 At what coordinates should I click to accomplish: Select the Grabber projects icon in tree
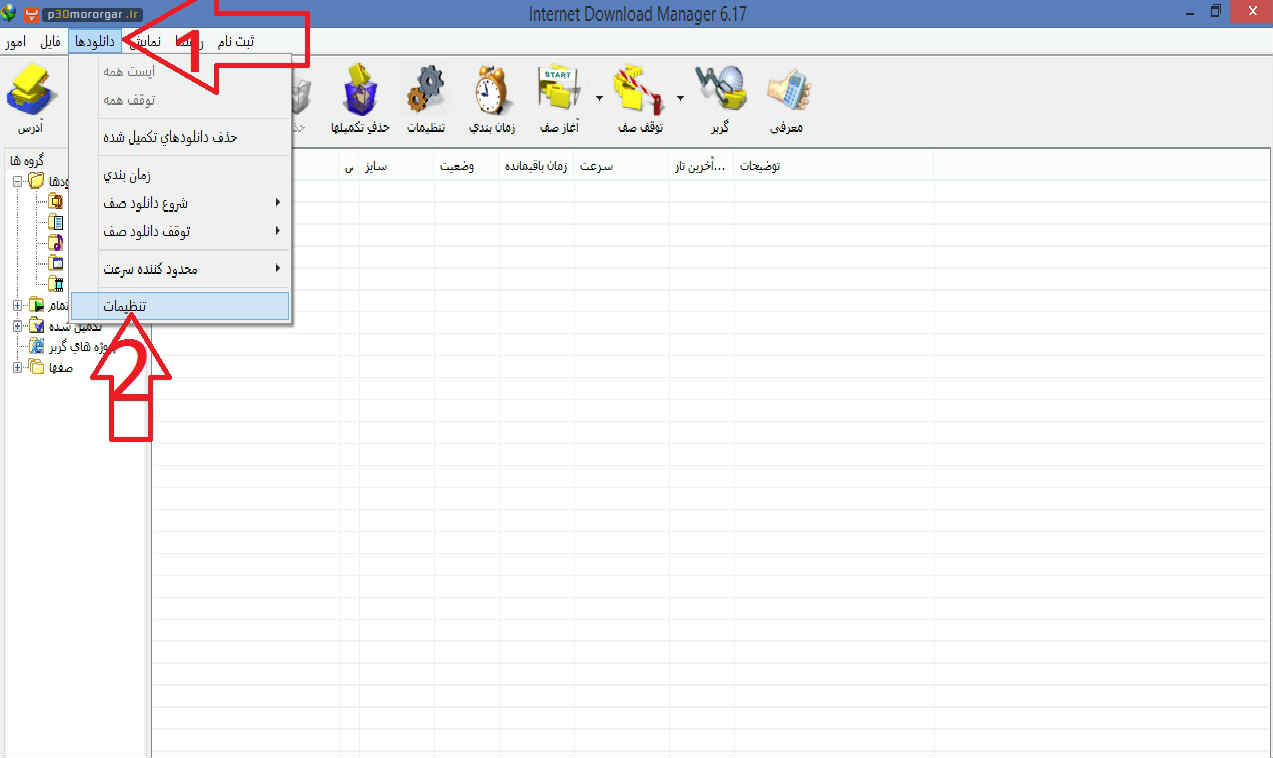click(x=37, y=346)
